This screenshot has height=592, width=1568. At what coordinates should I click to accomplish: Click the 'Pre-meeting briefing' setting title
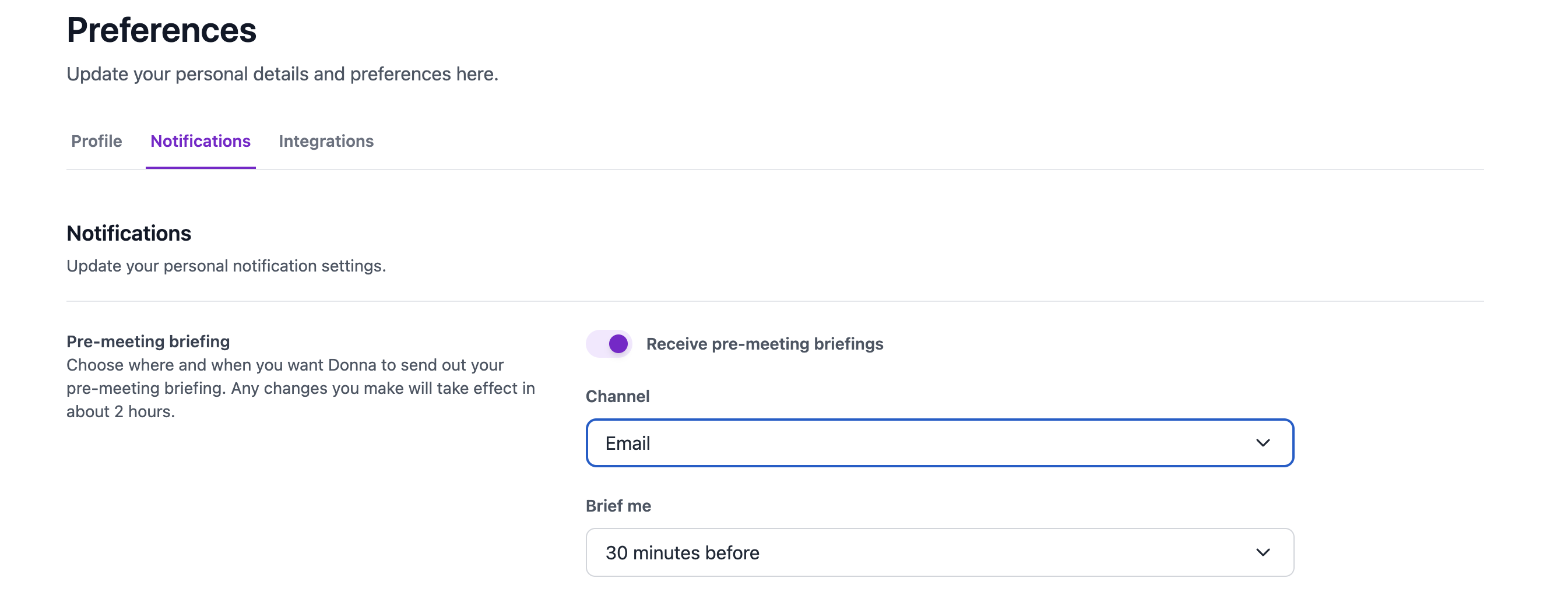[148, 341]
